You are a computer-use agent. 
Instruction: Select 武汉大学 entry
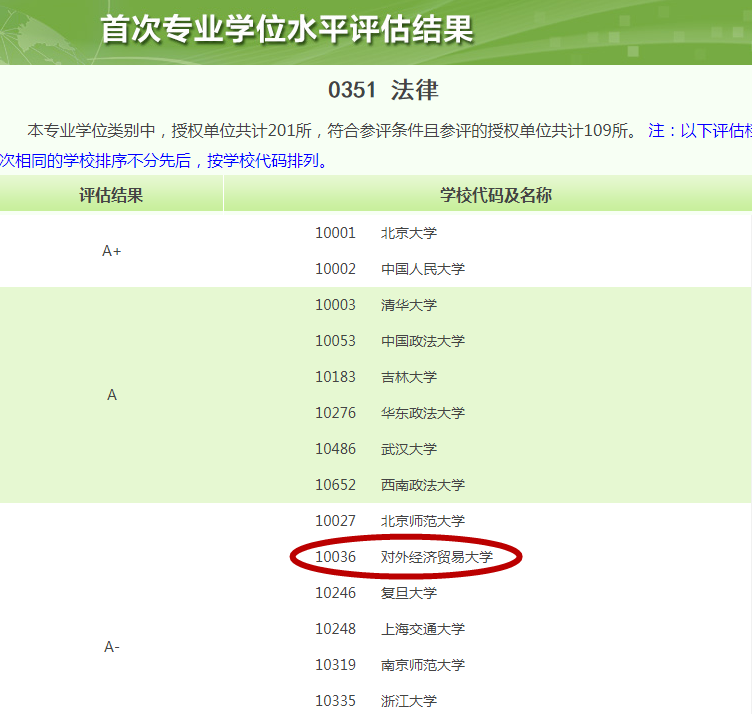point(409,449)
